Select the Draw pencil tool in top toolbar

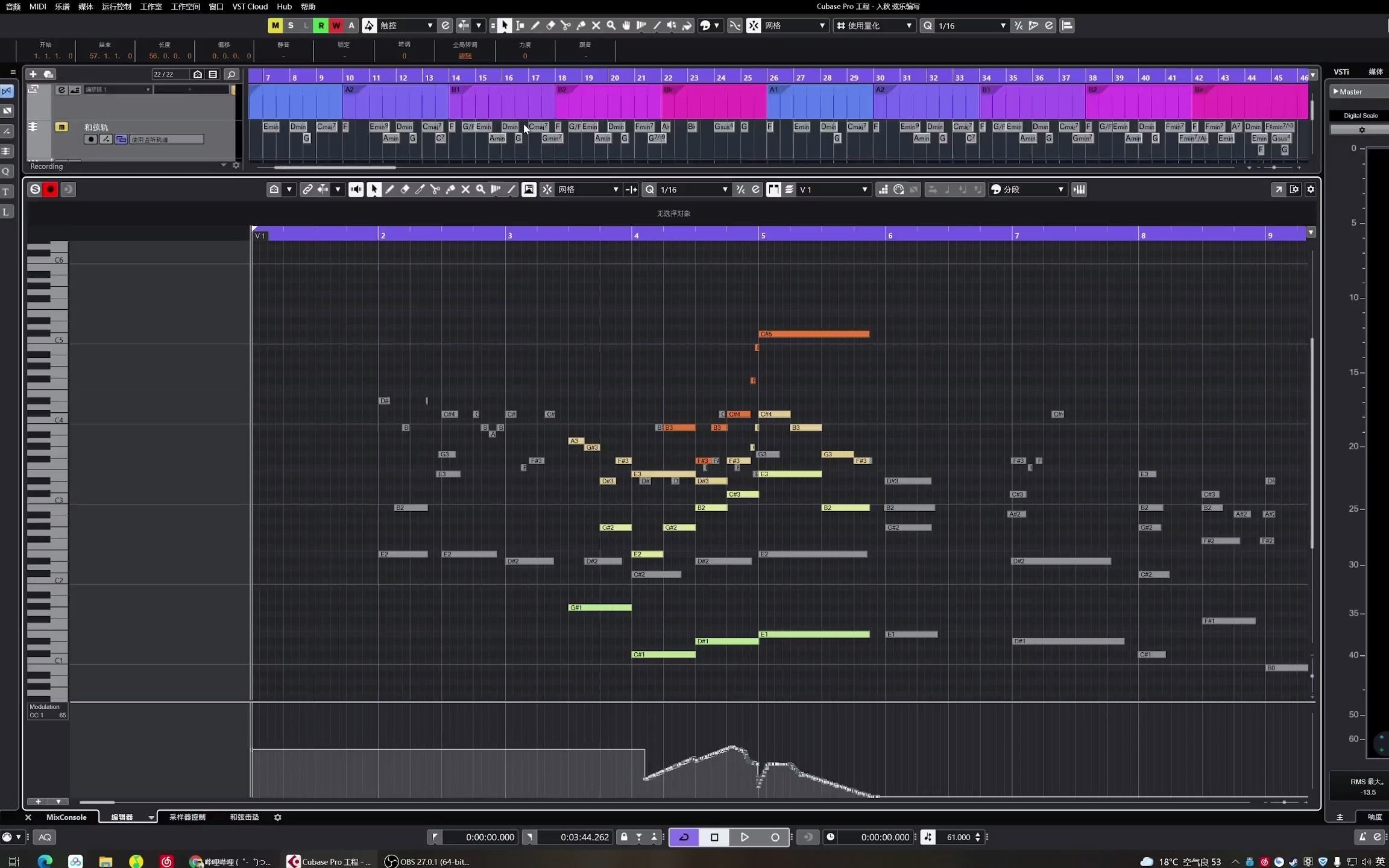[x=535, y=25]
